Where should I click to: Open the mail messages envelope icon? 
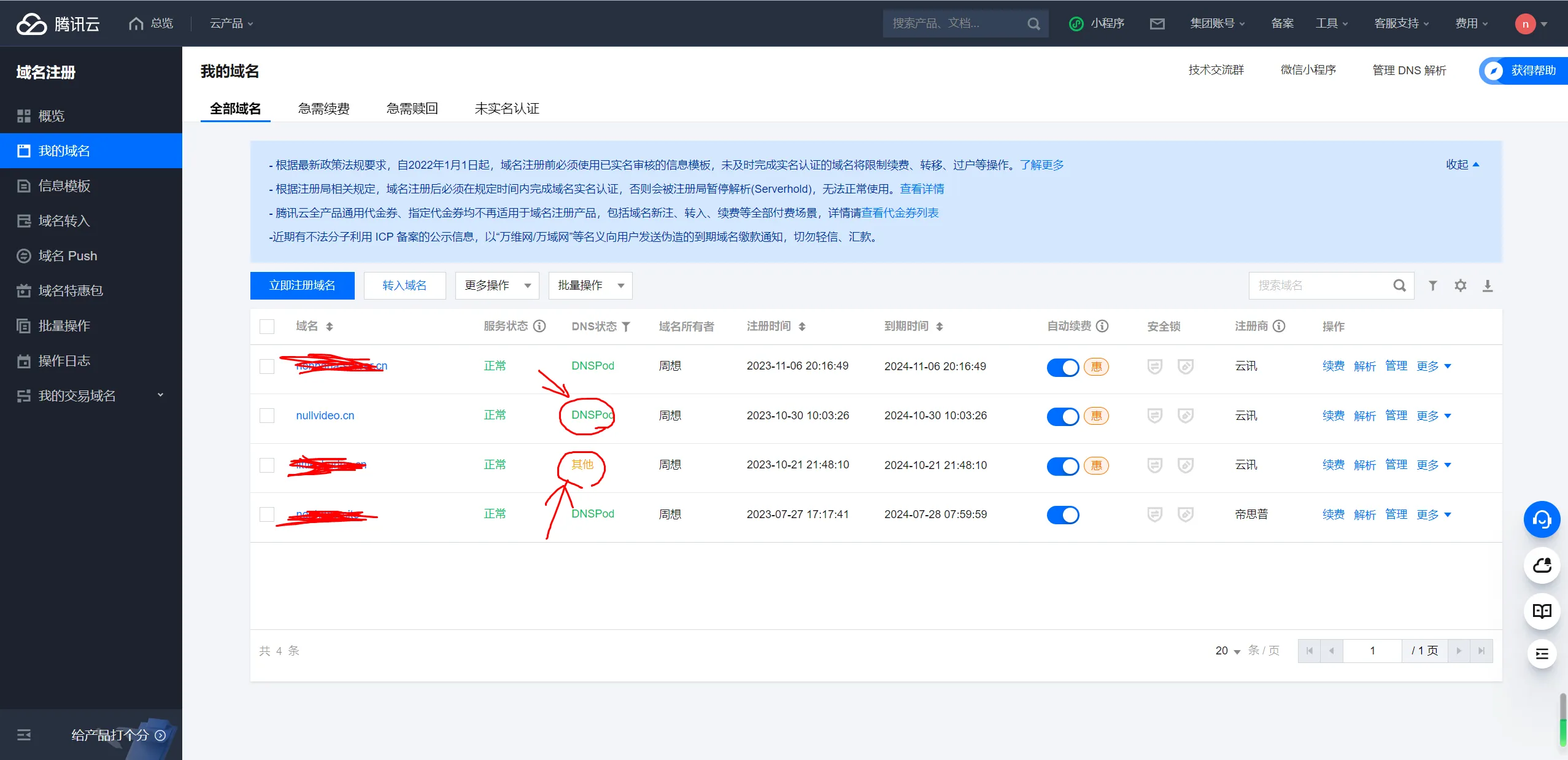[1157, 24]
